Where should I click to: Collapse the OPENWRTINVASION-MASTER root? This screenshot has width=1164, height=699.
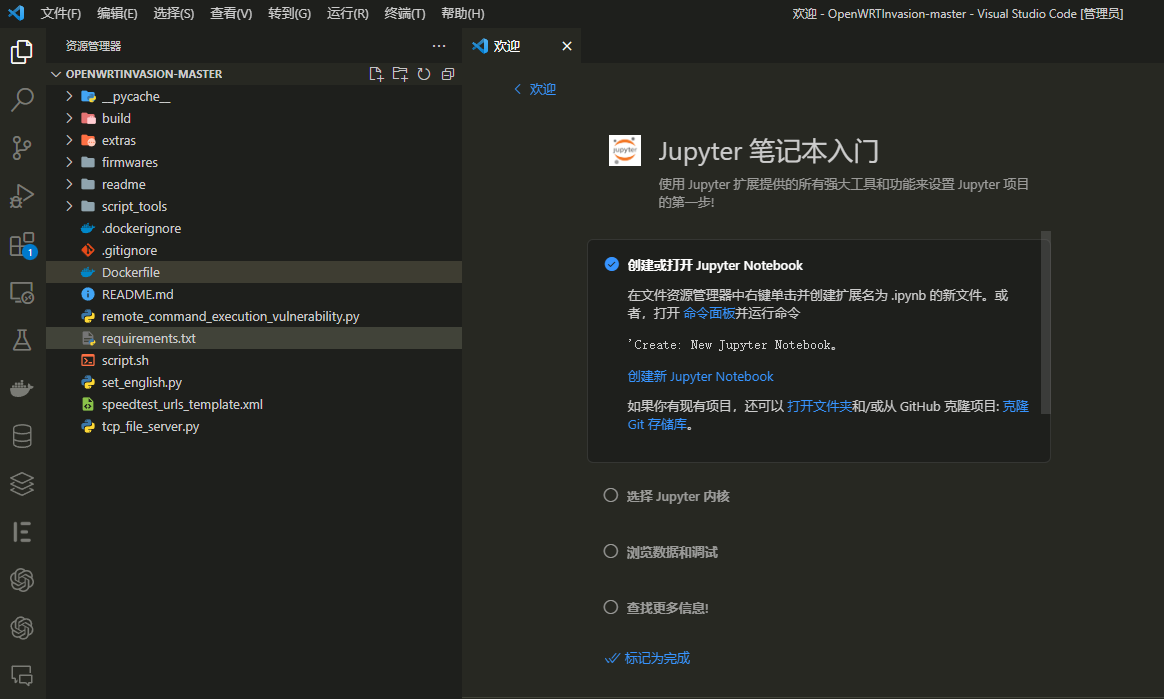point(56,73)
